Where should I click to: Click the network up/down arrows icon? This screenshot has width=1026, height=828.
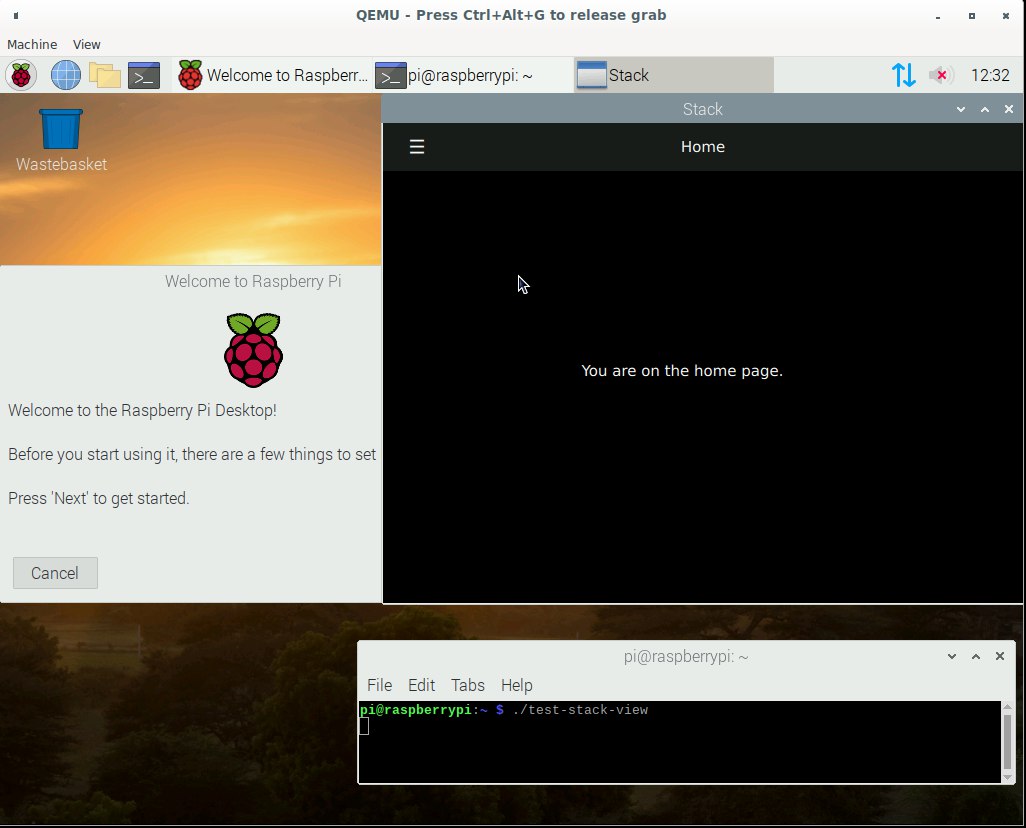904,75
